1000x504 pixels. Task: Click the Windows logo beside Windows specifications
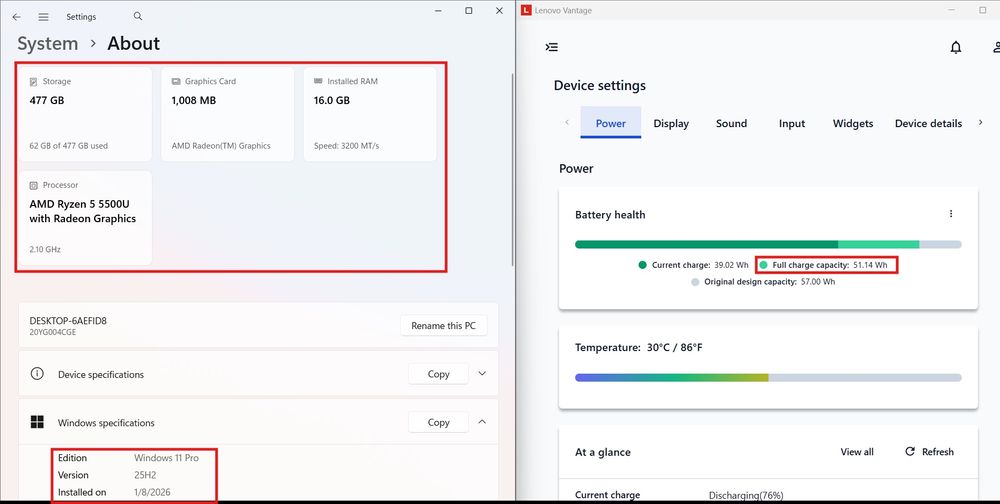[x=38, y=422]
